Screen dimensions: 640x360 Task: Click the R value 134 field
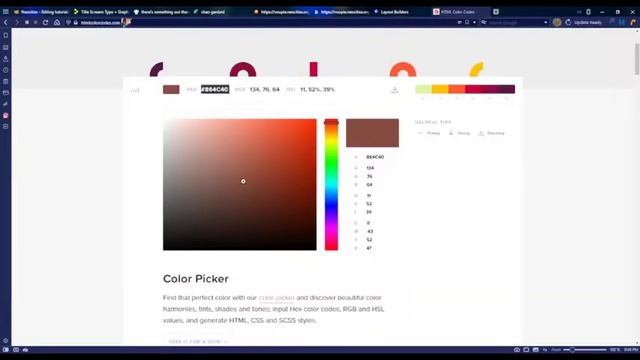click(370, 168)
